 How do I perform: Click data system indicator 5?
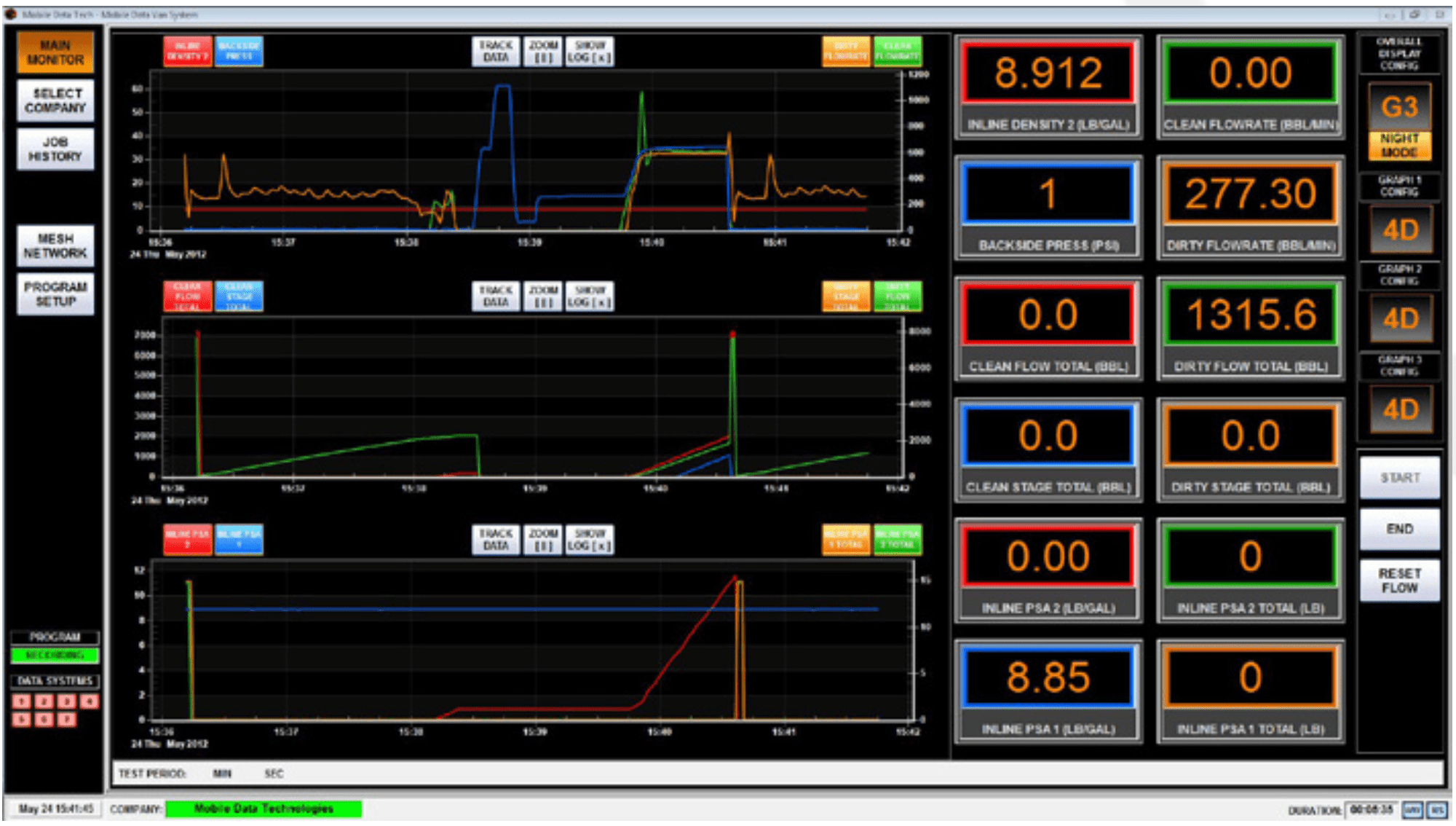coord(22,720)
